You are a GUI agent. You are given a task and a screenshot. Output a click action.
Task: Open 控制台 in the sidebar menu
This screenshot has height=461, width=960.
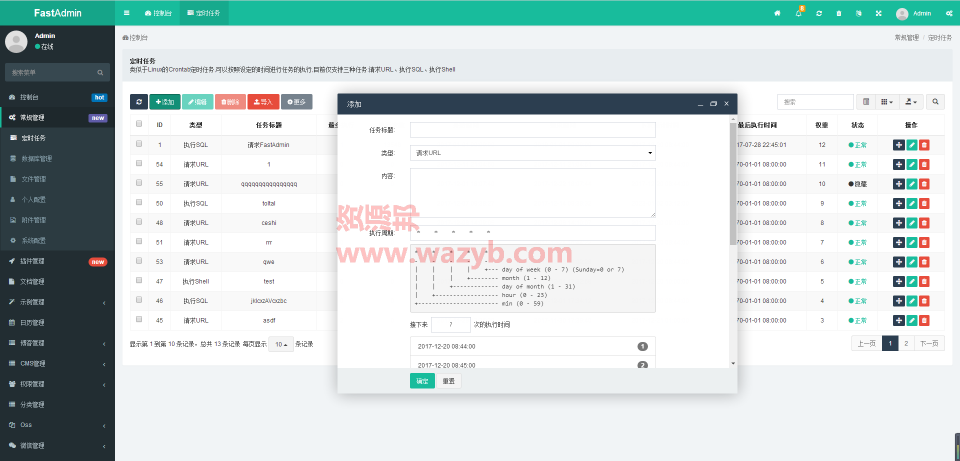point(57,97)
